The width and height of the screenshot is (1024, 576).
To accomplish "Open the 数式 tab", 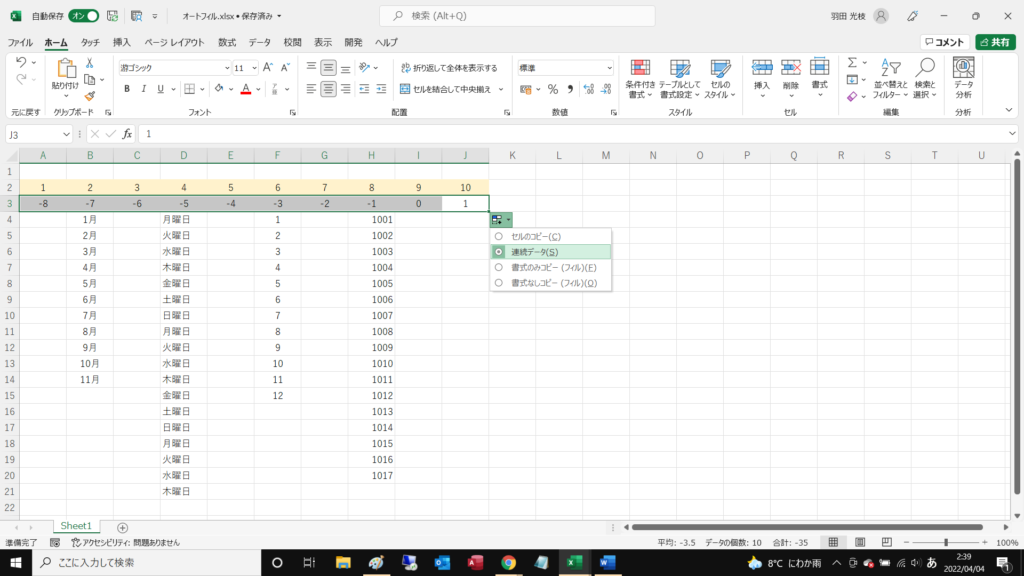I will [x=227, y=42].
